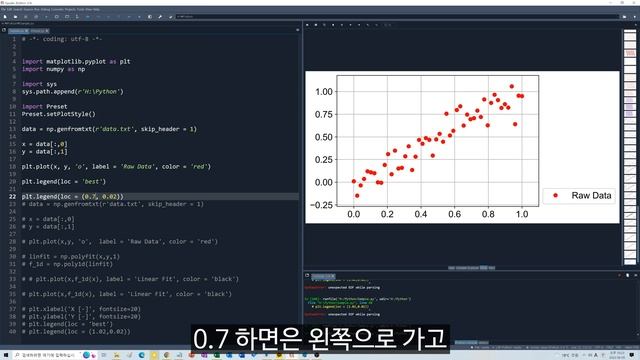
Task: Open Preferences via wrench icon
Action: click(x=160, y=17)
